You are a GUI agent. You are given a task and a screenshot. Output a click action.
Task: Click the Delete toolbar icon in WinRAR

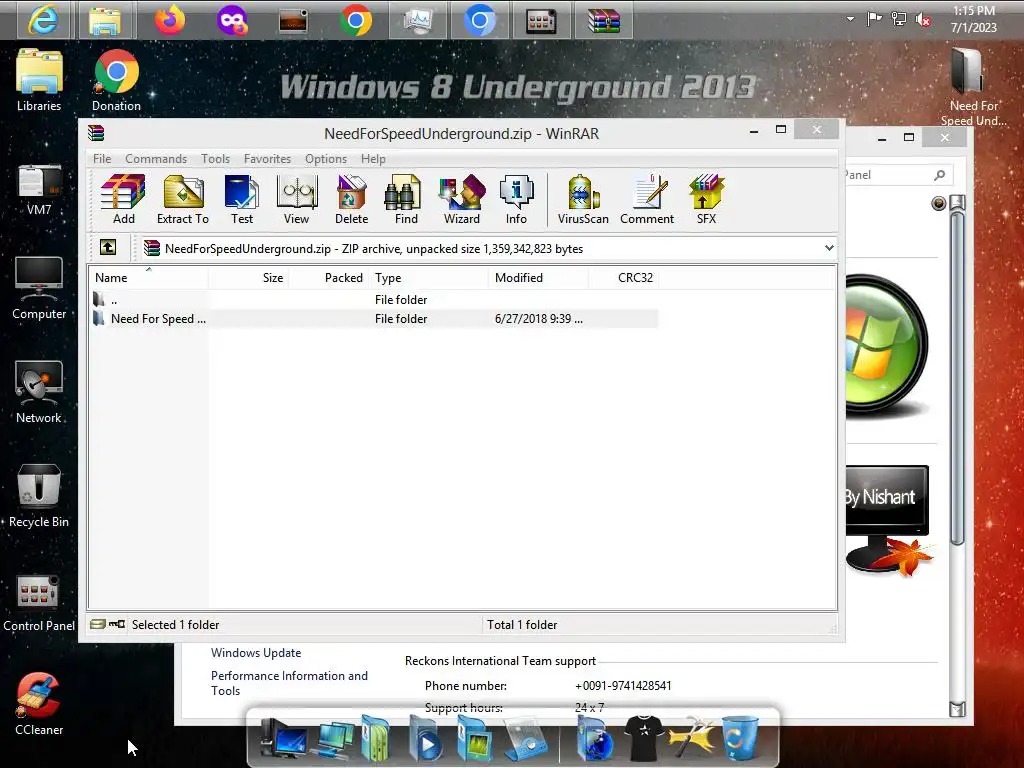[x=351, y=200]
